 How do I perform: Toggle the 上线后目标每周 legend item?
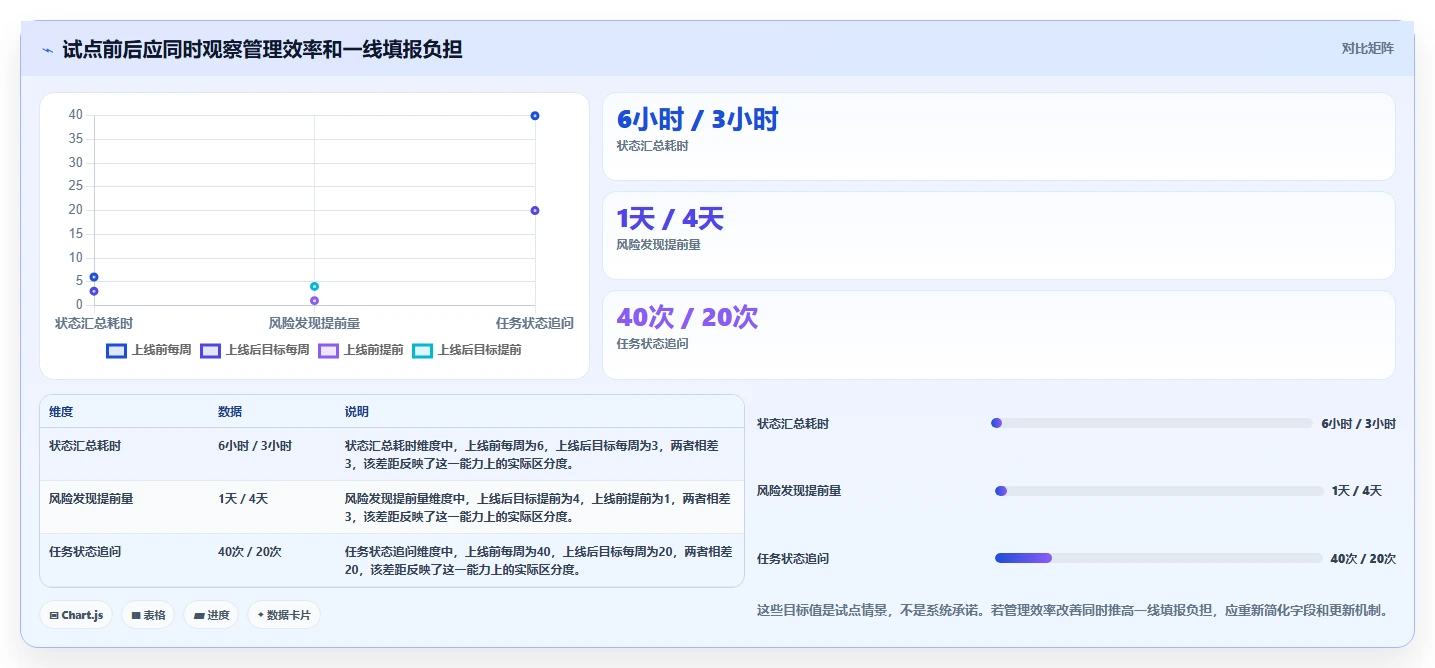(x=255, y=350)
